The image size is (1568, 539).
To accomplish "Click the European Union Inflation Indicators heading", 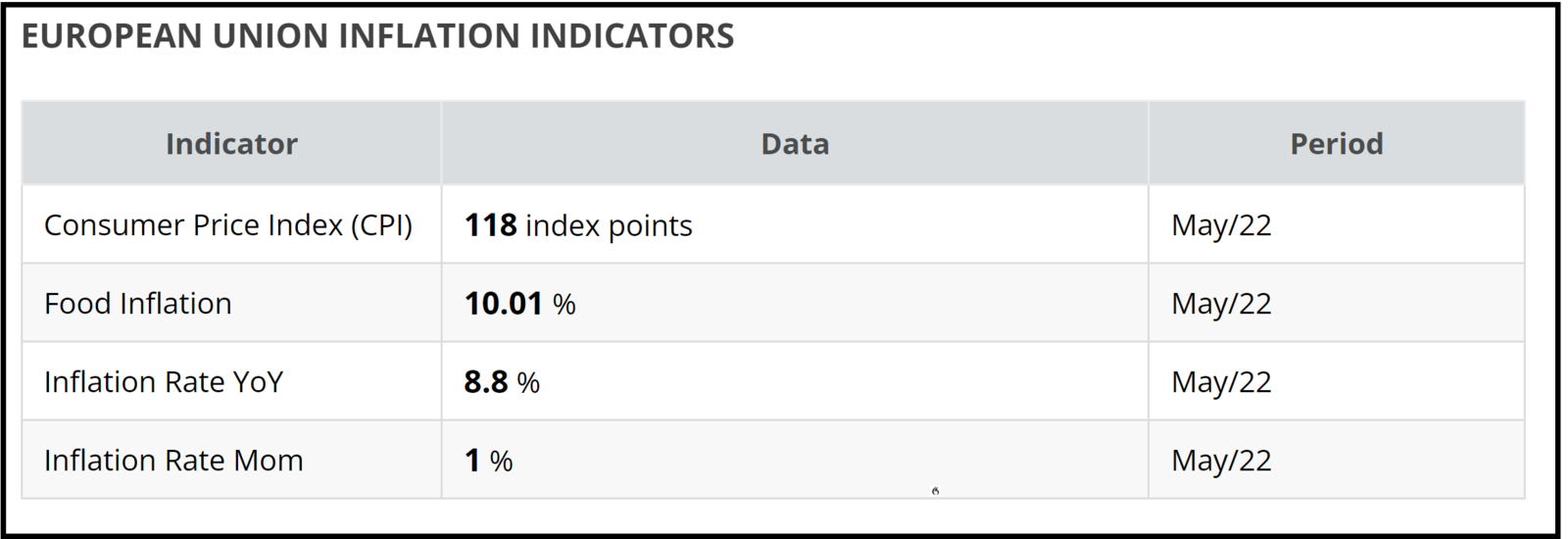I will click(x=377, y=36).
